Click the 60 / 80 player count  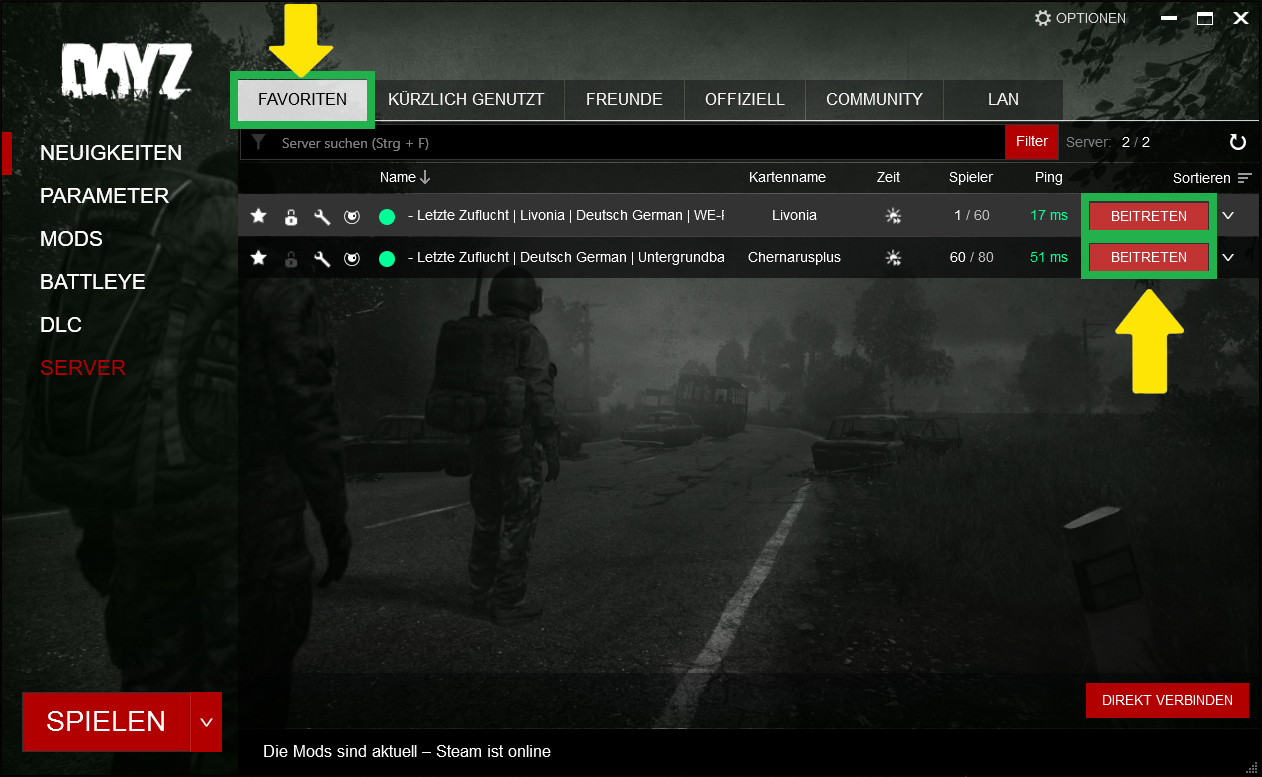[971, 257]
